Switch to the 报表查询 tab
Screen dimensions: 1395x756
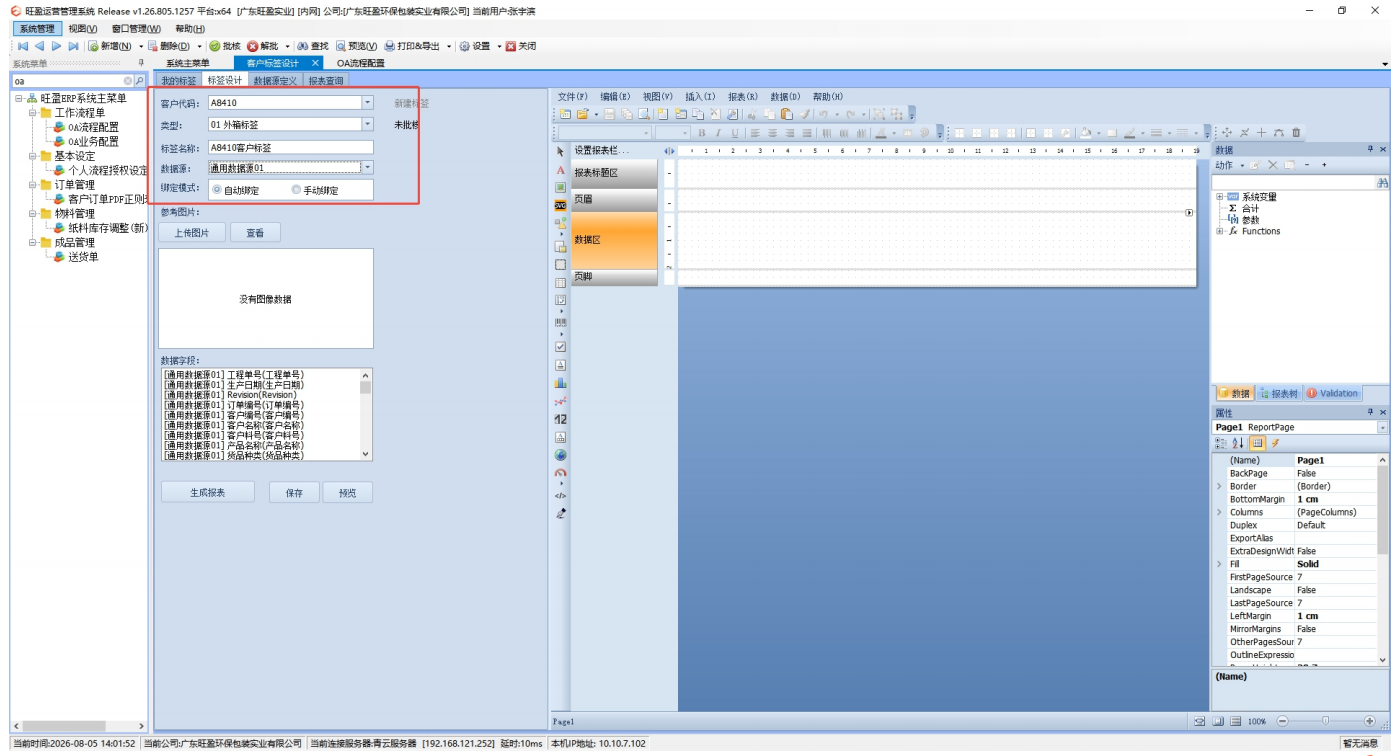click(326, 80)
